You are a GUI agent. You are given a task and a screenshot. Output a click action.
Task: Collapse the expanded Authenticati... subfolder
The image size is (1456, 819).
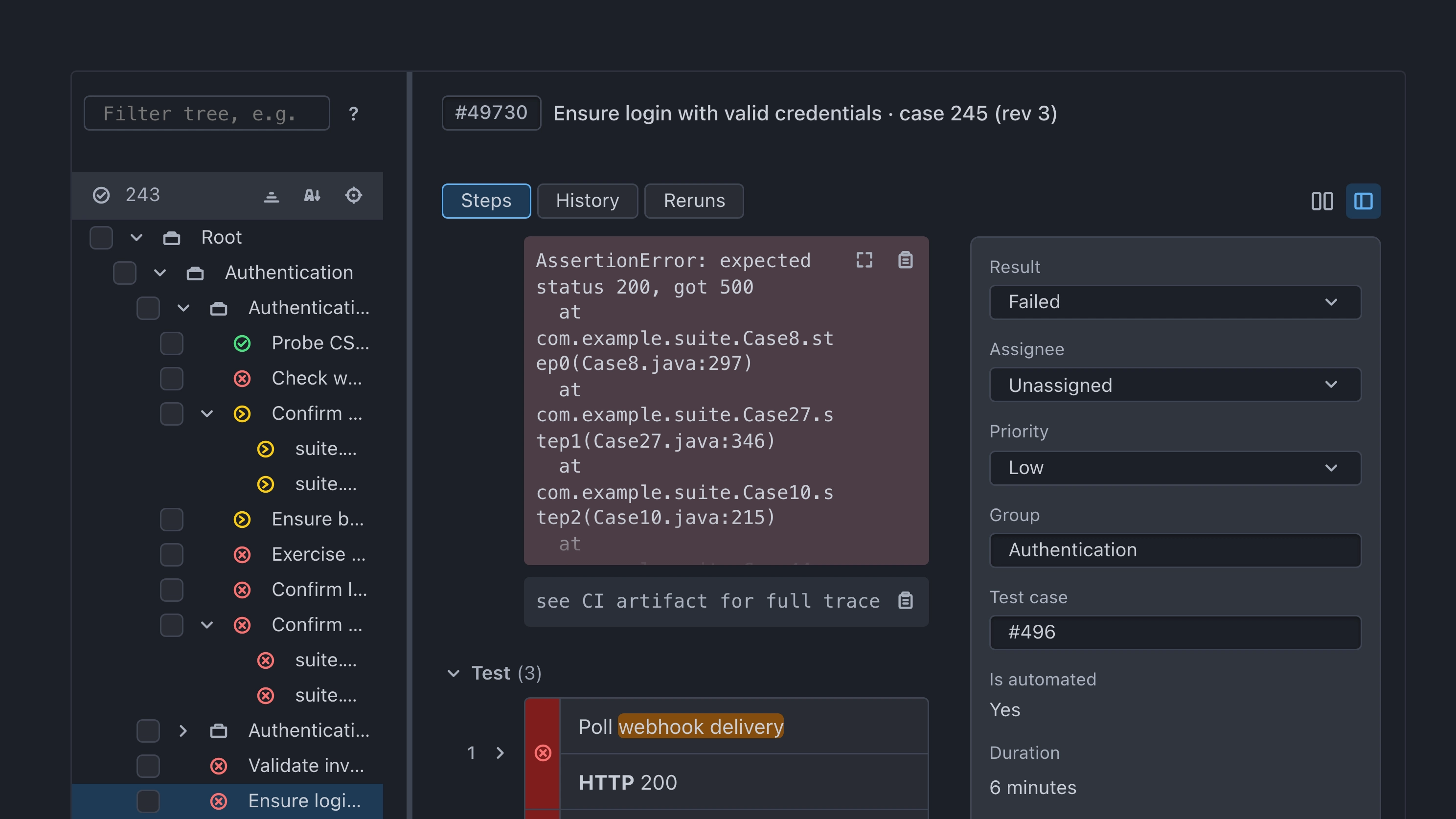(183, 308)
